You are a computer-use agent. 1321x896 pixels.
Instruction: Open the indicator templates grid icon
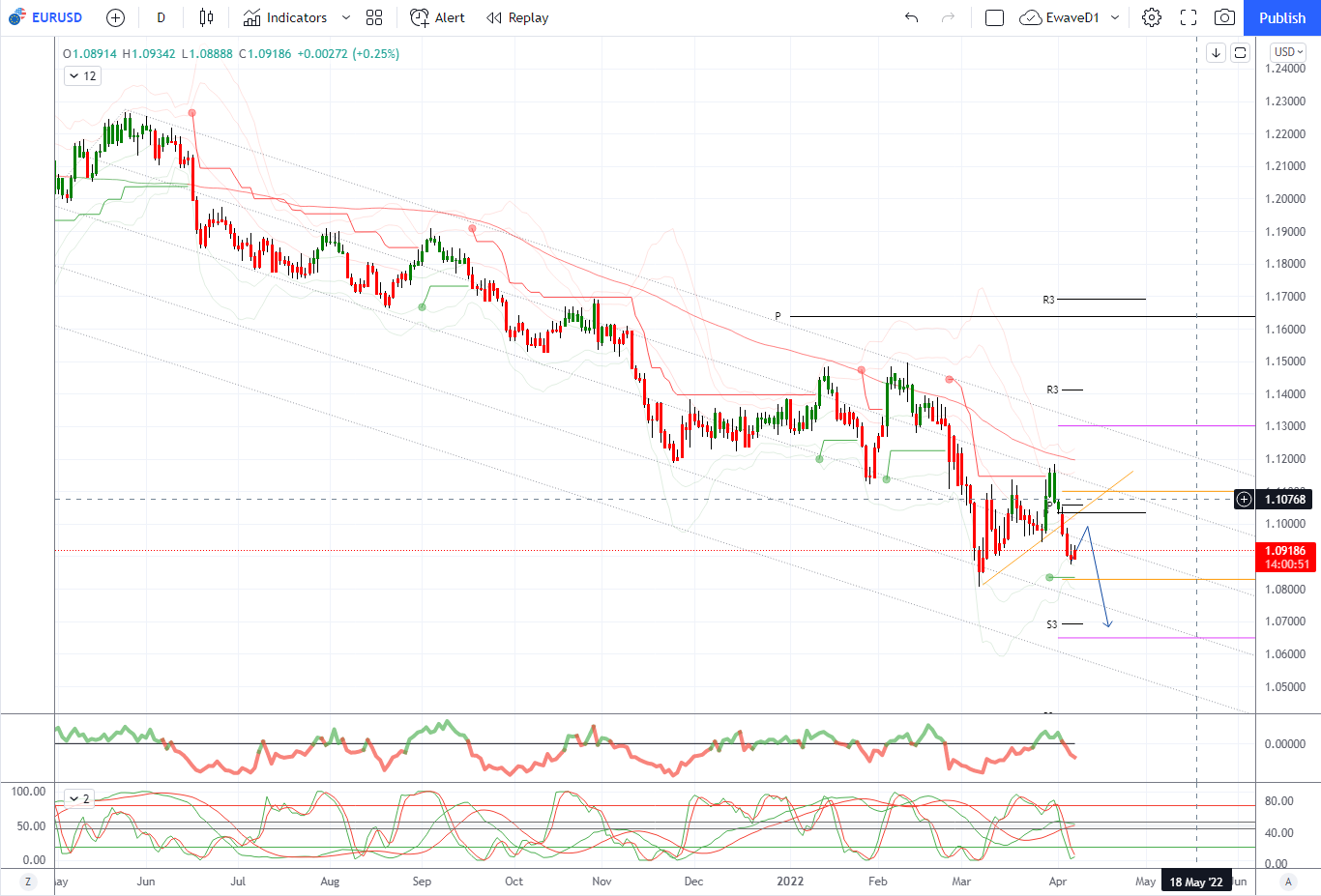374,17
